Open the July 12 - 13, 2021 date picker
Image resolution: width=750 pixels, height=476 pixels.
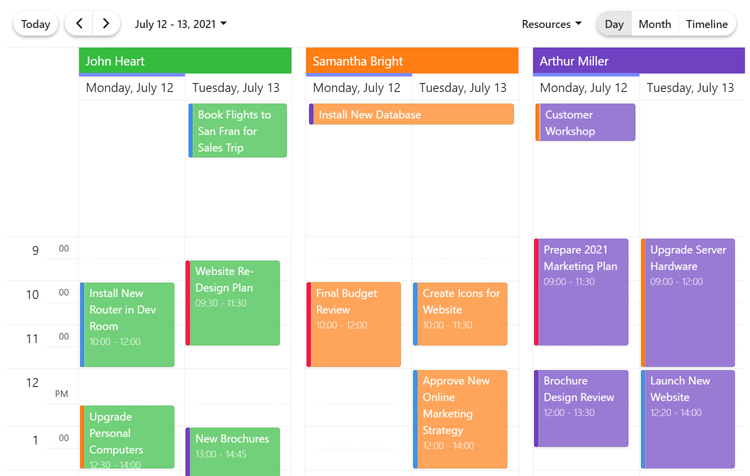coord(180,24)
